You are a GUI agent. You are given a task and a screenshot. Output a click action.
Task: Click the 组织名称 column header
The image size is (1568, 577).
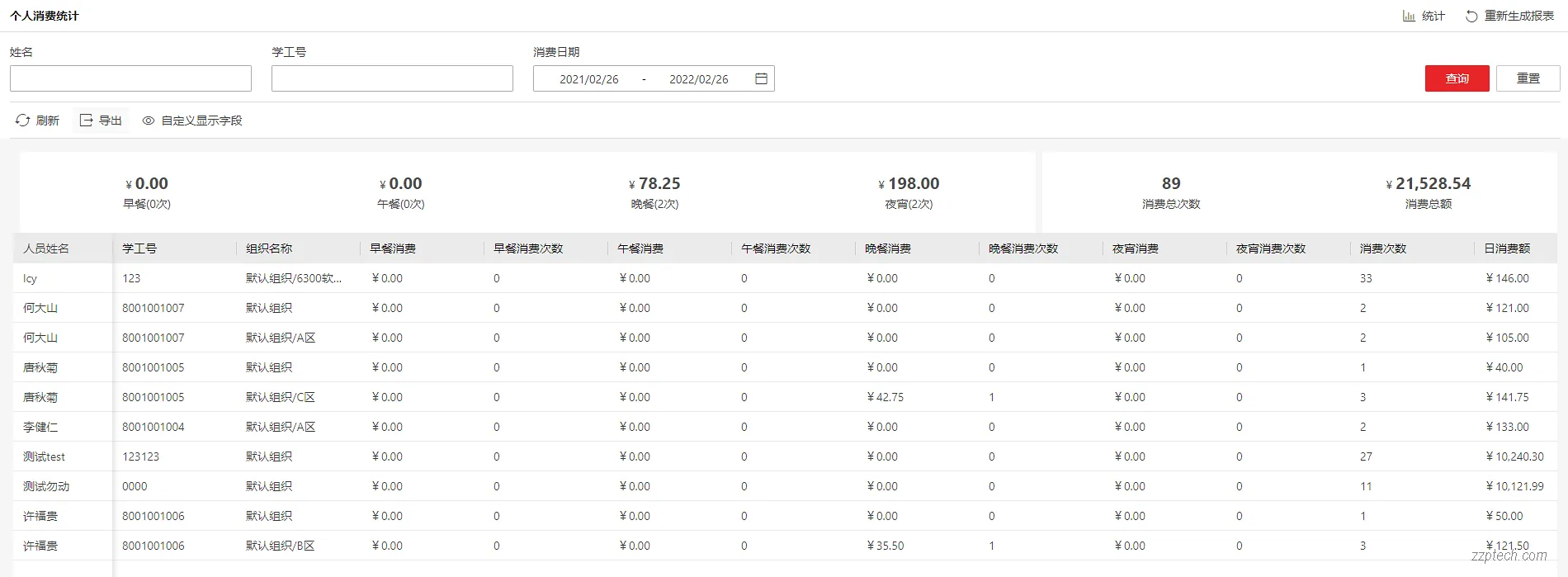click(x=269, y=248)
